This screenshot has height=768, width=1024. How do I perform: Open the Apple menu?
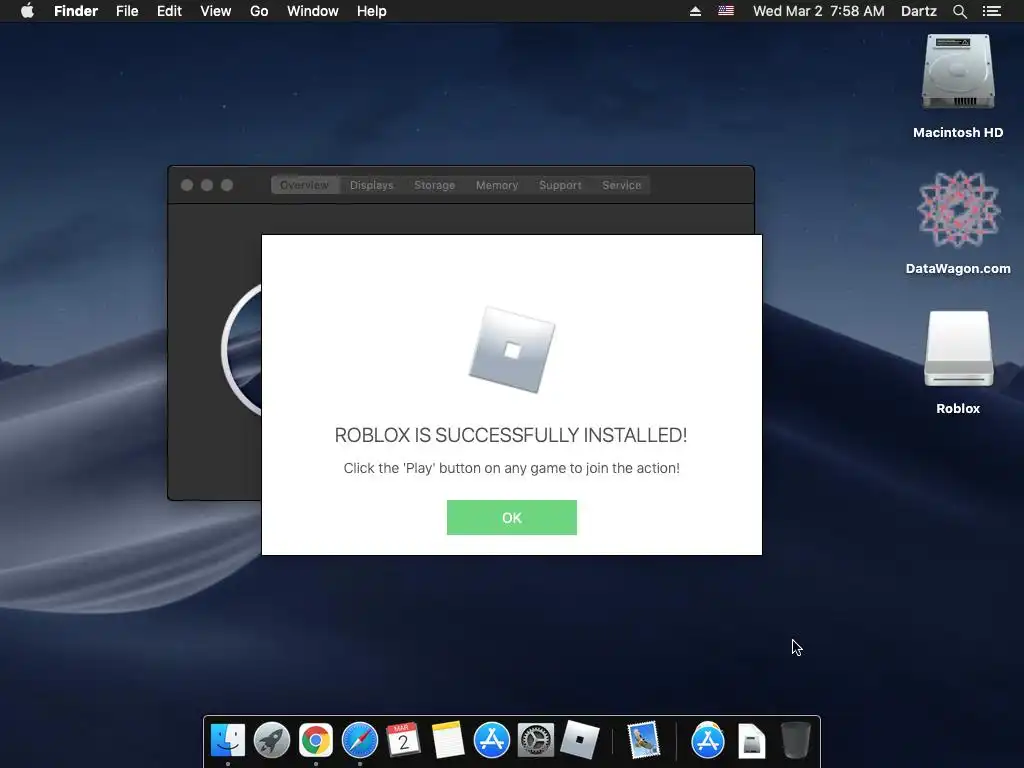pyautogui.click(x=27, y=11)
